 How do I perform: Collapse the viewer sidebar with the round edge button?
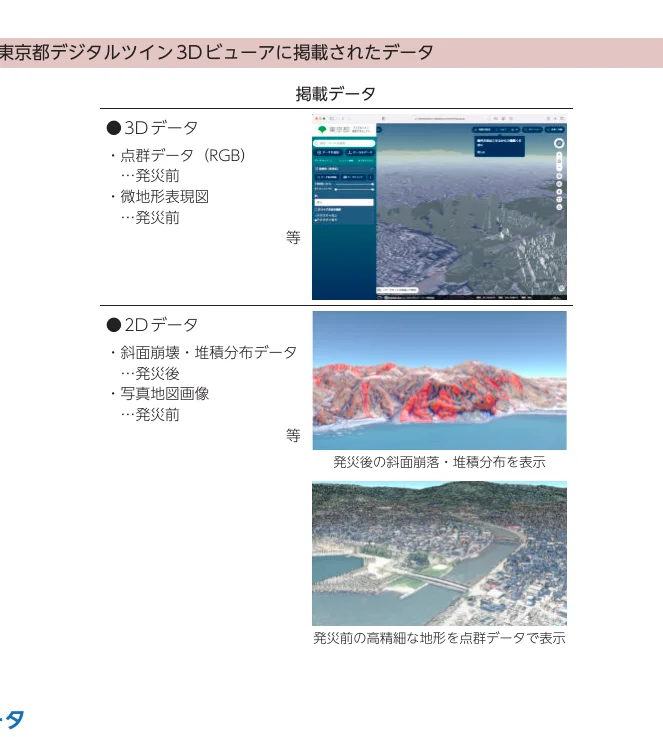(378, 130)
